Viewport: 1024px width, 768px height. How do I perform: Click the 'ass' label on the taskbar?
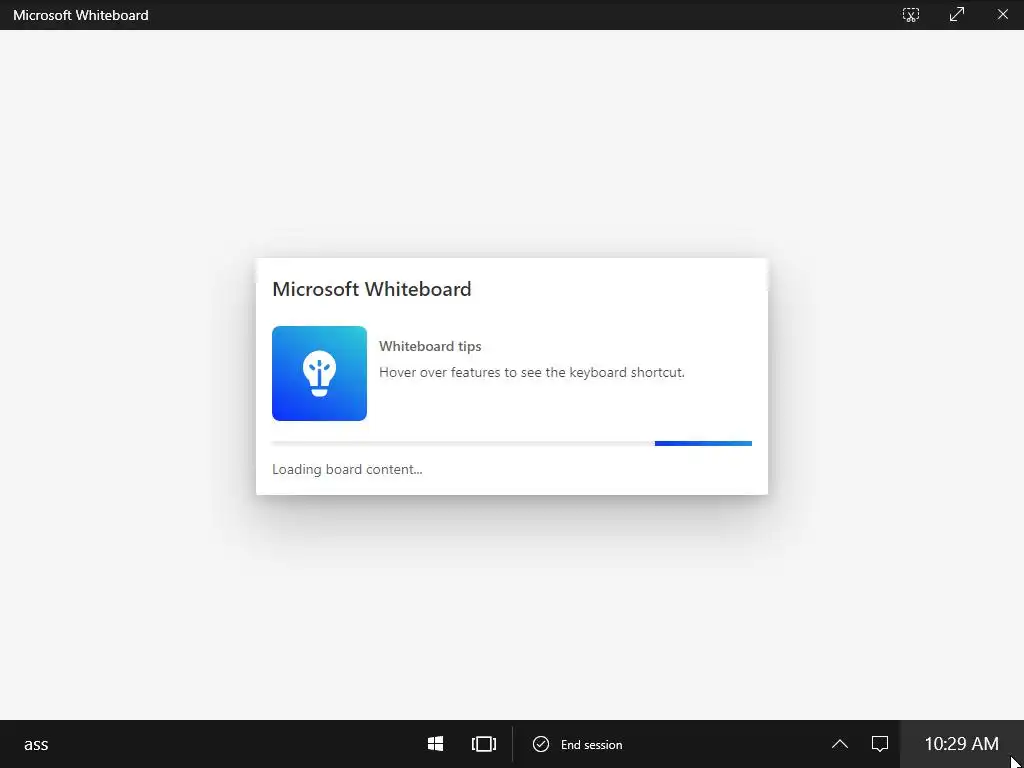(36, 744)
